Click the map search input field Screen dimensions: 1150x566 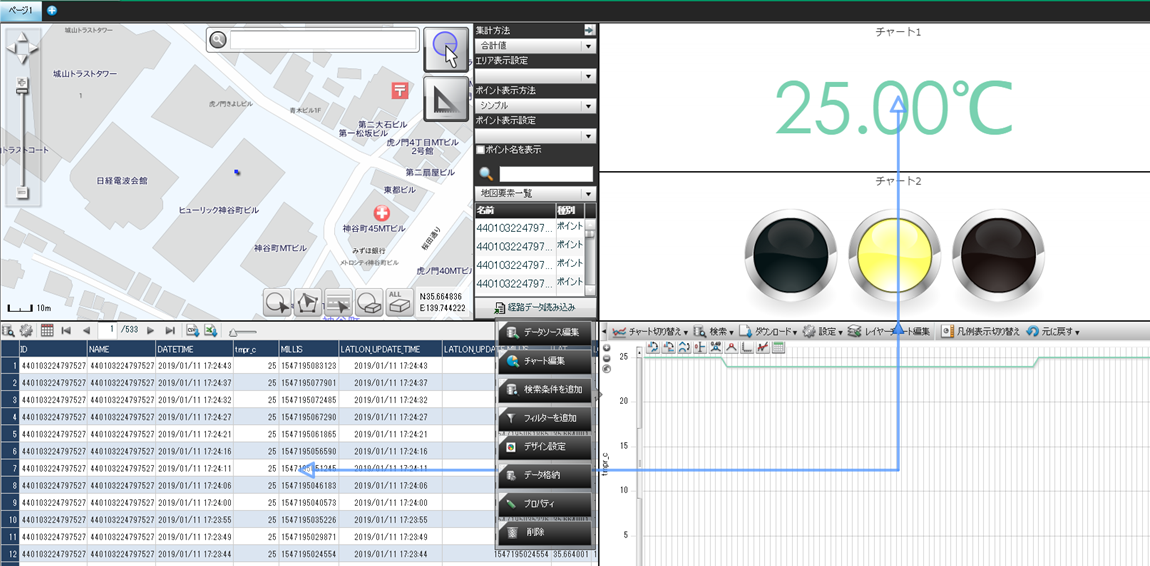coord(323,40)
